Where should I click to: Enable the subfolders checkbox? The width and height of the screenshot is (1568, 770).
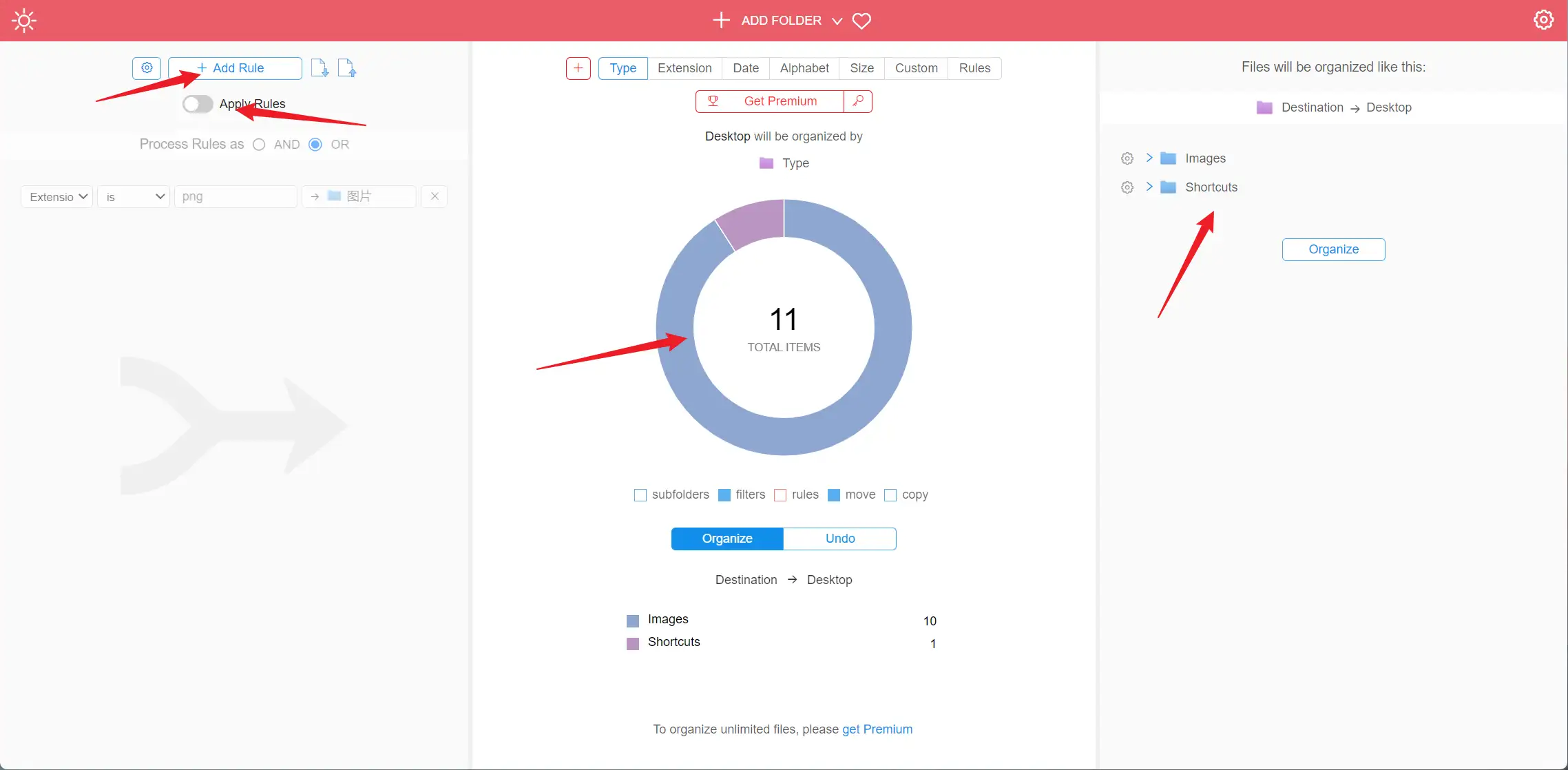640,495
